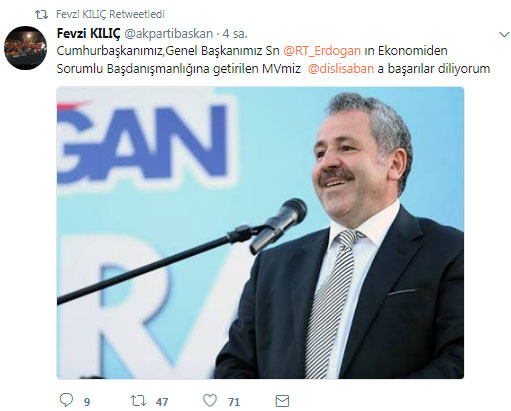
Task: Follow the @dislisaban mention link
Action: 341,69
